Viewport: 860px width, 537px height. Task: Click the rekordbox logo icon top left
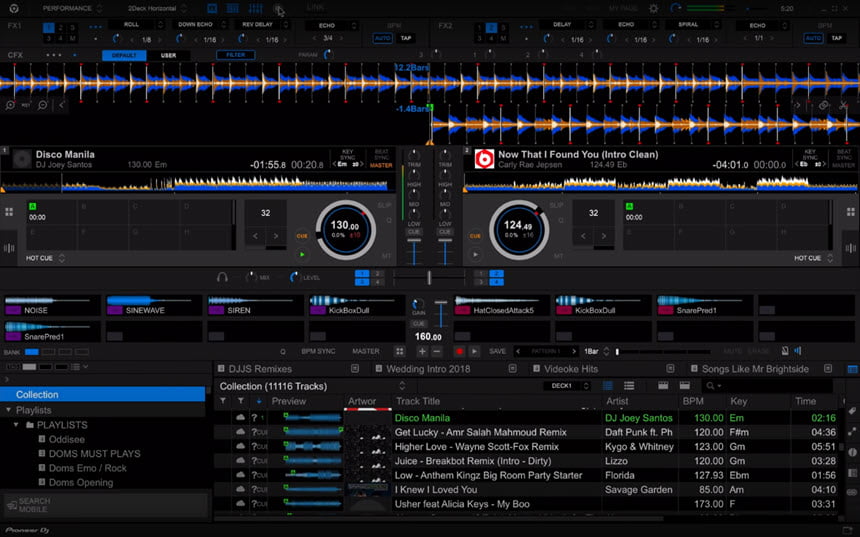point(14,8)
